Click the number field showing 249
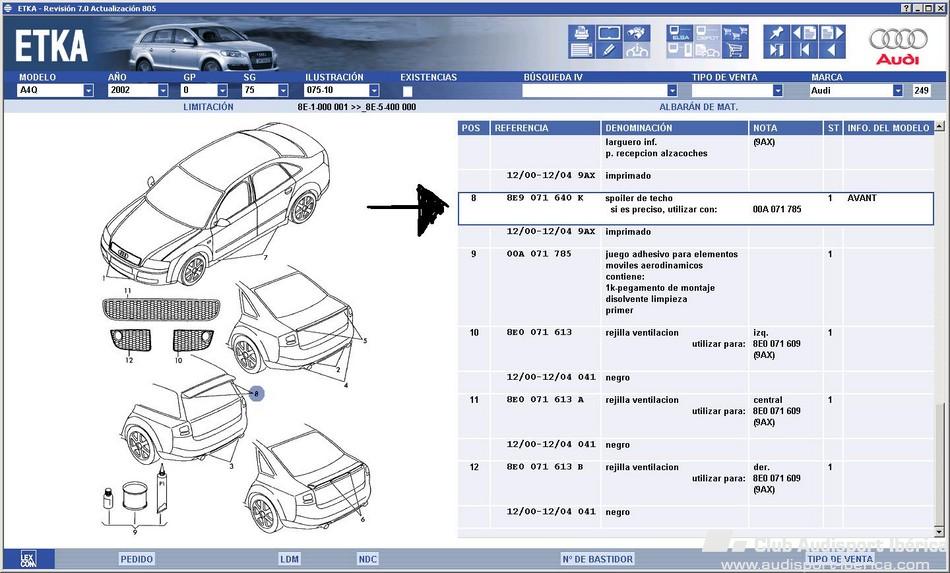The width and height of the screenshot is (950, 573). point(921,90)
